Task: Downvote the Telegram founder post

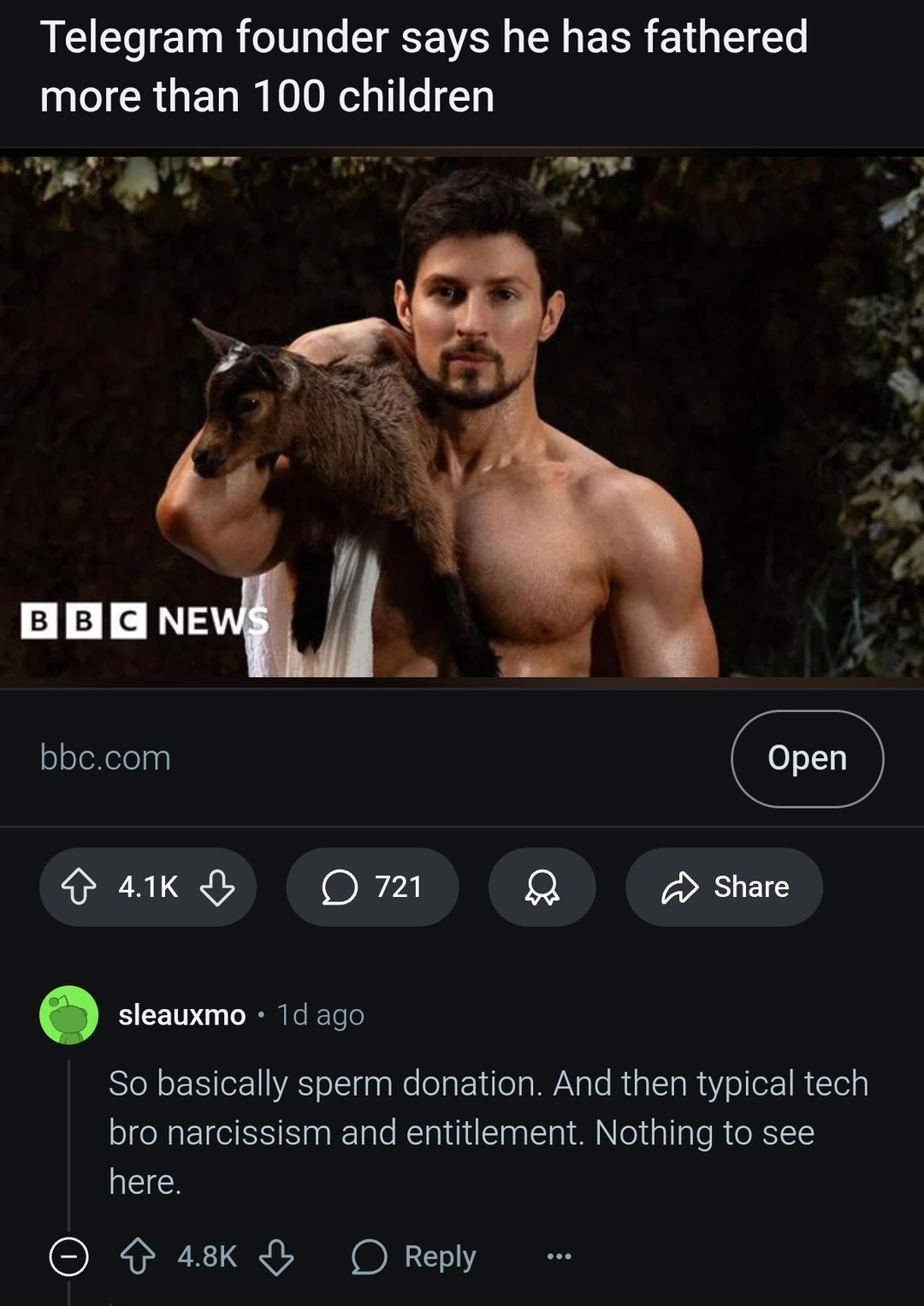Action: (x=217, y=887)
